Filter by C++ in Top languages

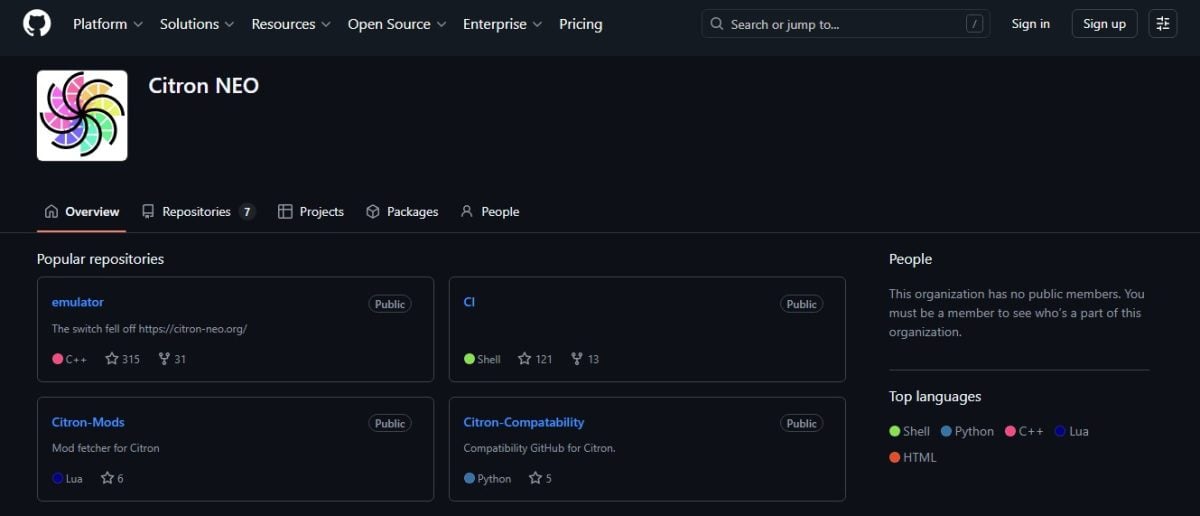[1025, 431]
